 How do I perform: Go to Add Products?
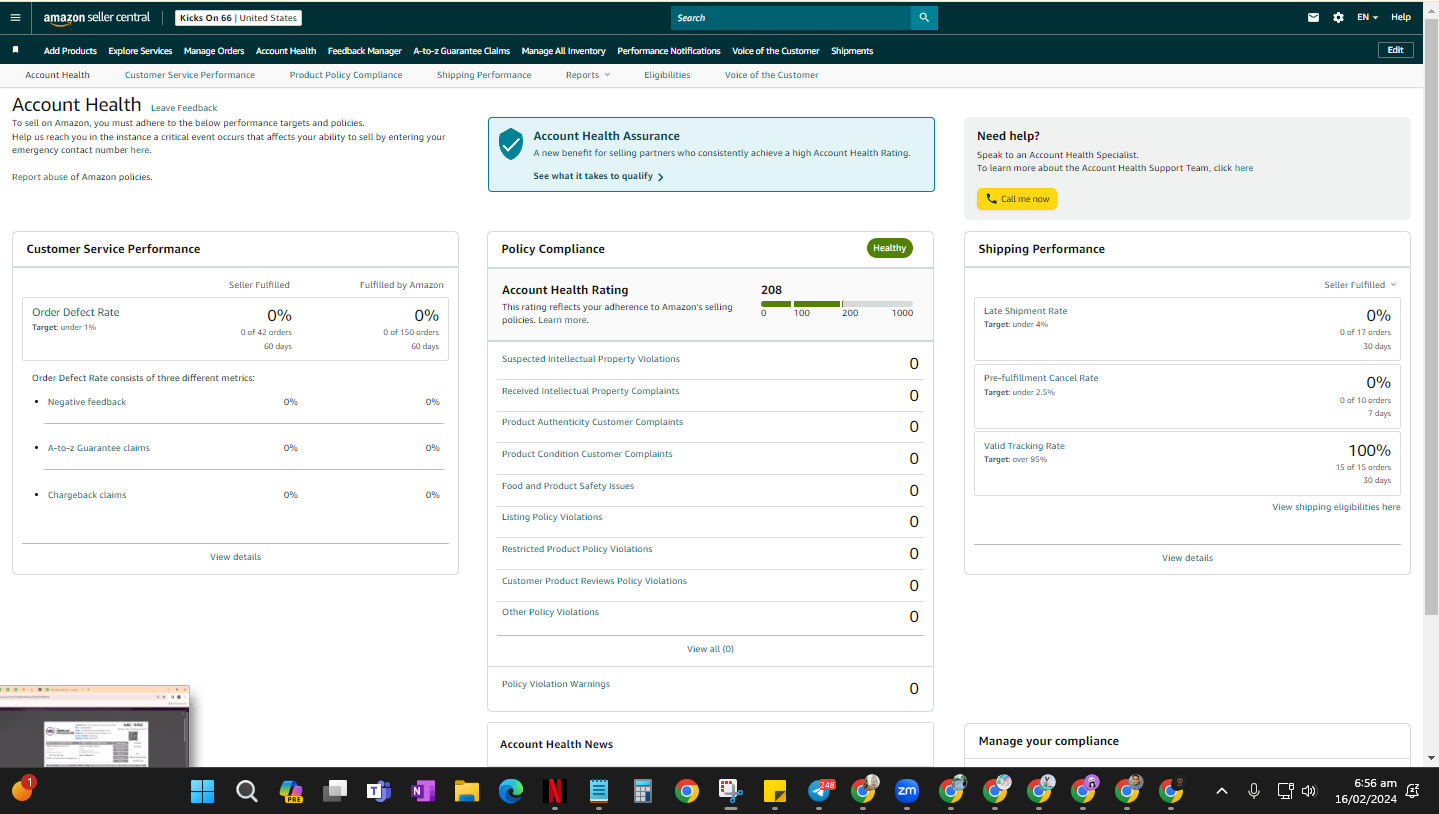(70, 51)
